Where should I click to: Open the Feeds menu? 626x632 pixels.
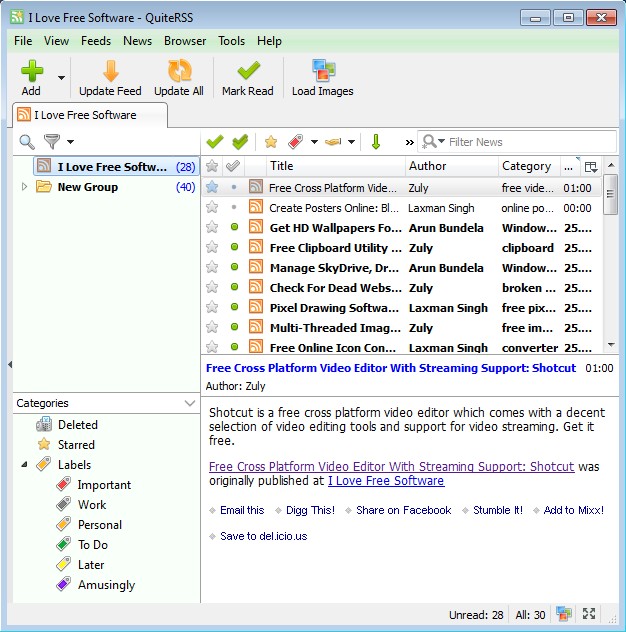pyautogui.click(x=96, y=41)
